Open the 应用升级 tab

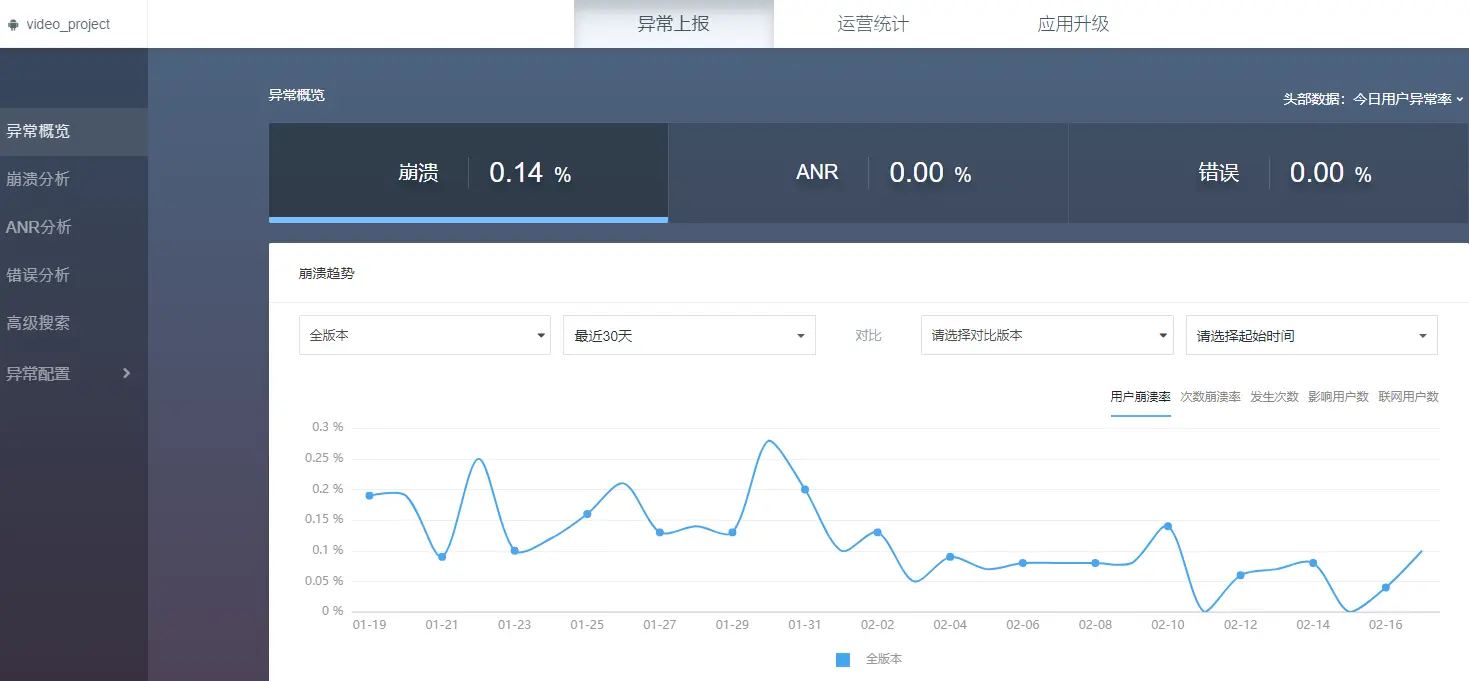[x=1071, y=23]
